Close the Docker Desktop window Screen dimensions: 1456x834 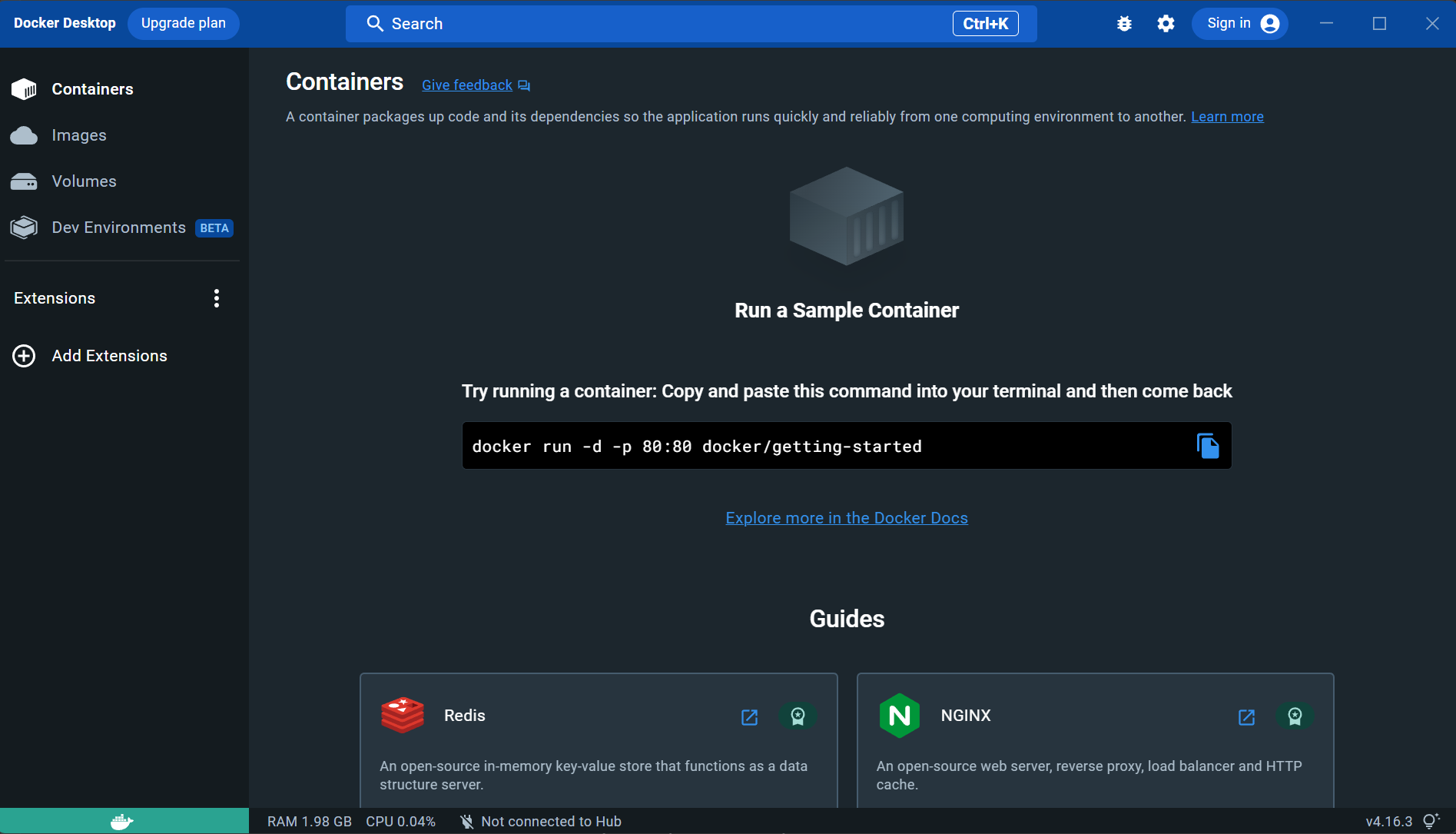tap(1432, 24)
